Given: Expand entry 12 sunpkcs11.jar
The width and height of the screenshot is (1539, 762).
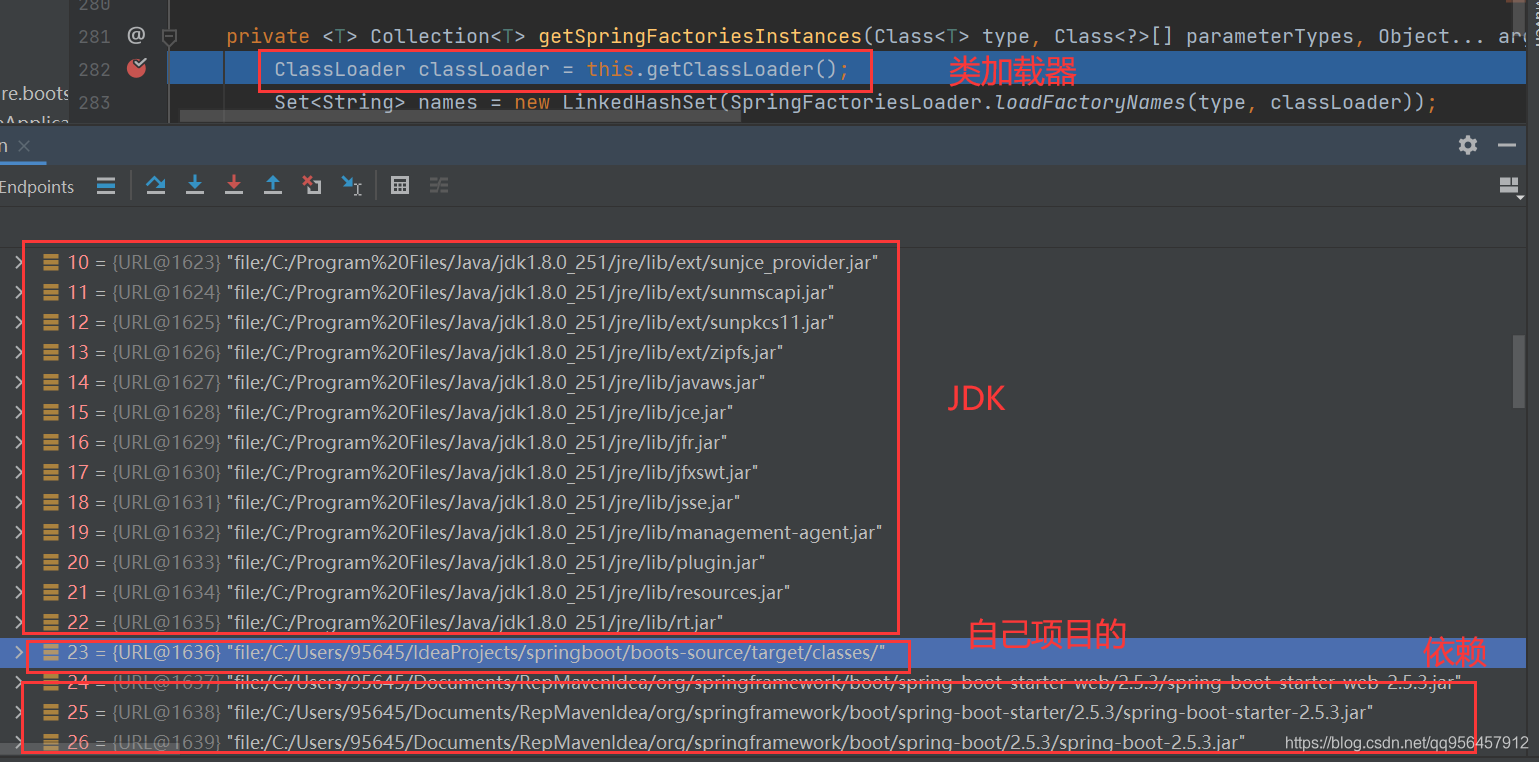Looking at the screenshot, I should pyautogui.click(x=17, y=322).
